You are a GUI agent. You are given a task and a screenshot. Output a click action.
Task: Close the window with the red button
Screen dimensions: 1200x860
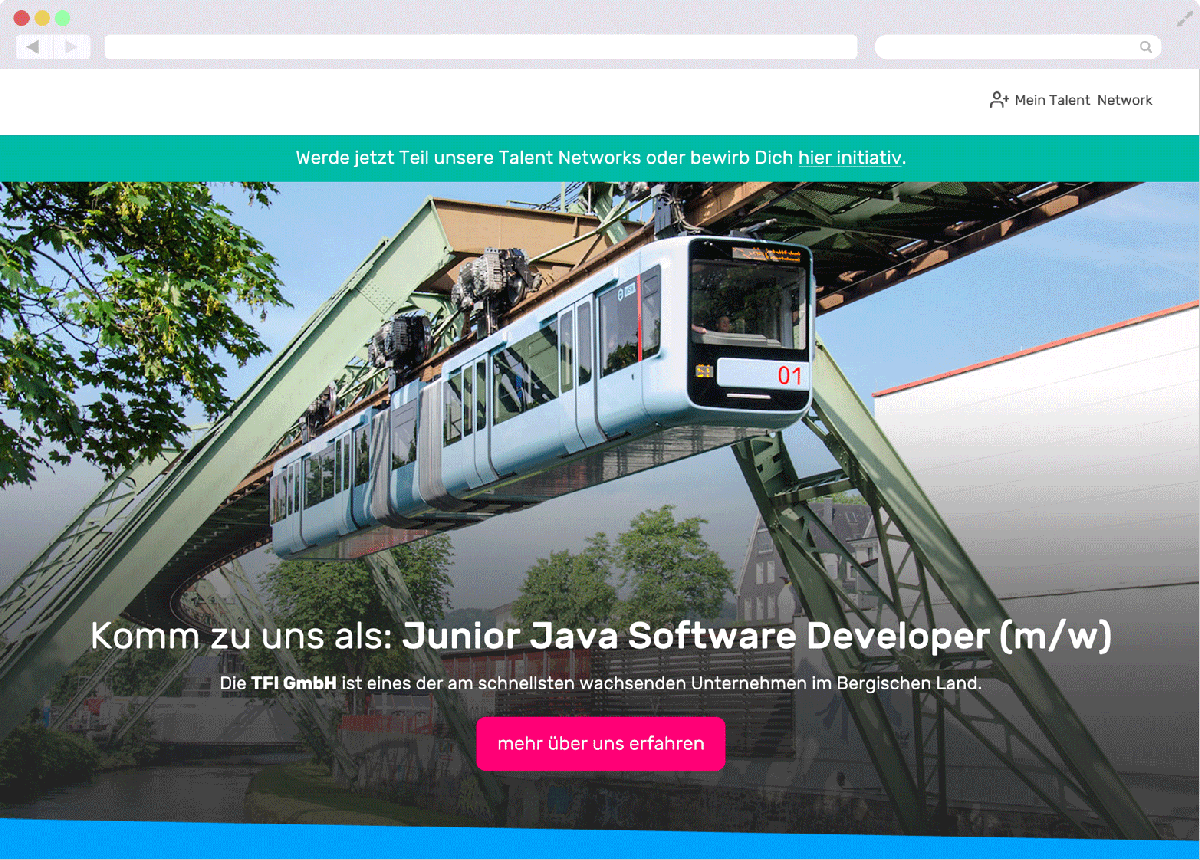pyautogui.click(x=21, y=18)
